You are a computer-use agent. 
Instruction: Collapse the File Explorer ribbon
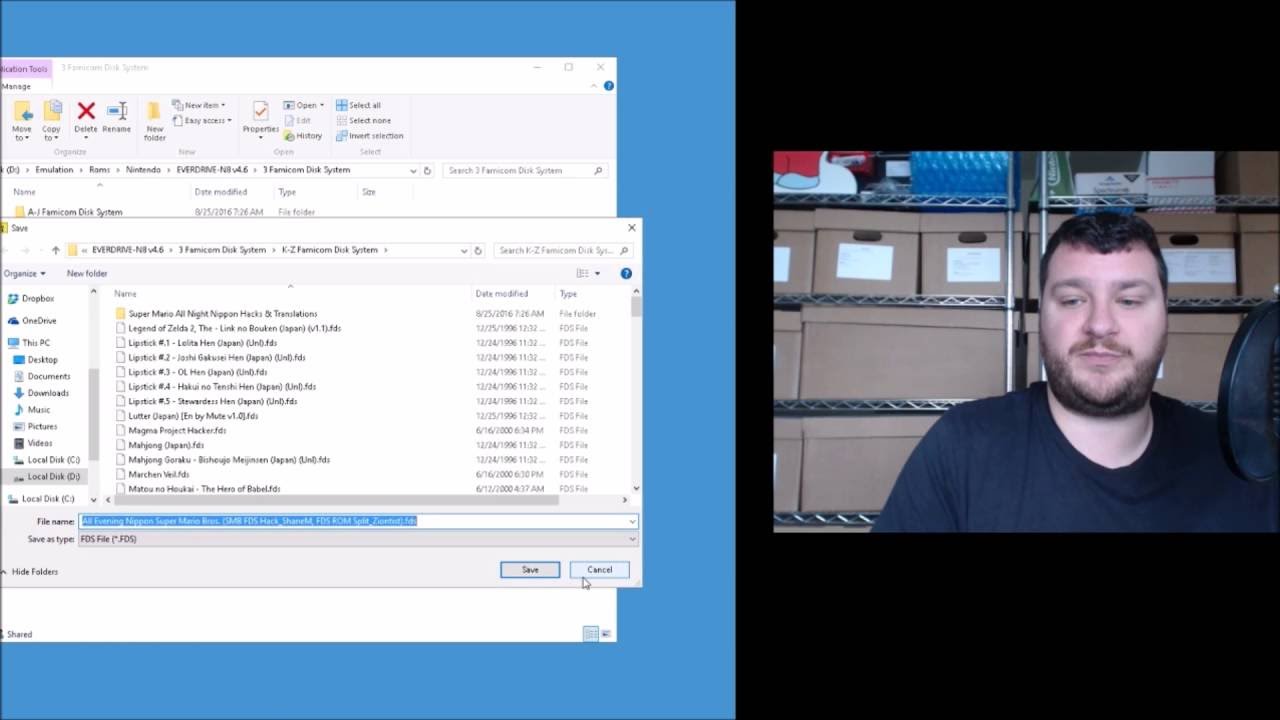point(596,86)
